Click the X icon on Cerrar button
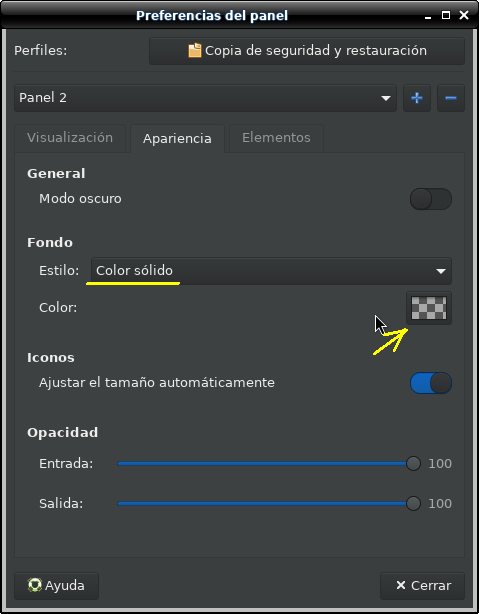Viewport: 479px width, 614px height. (401, 585)
